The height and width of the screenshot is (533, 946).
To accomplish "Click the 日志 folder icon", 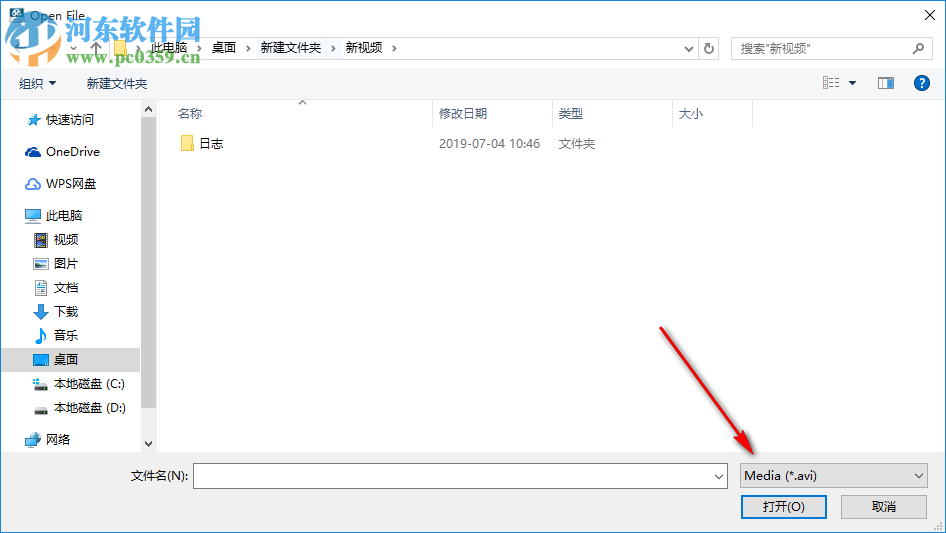I will (x=187, y=143).
